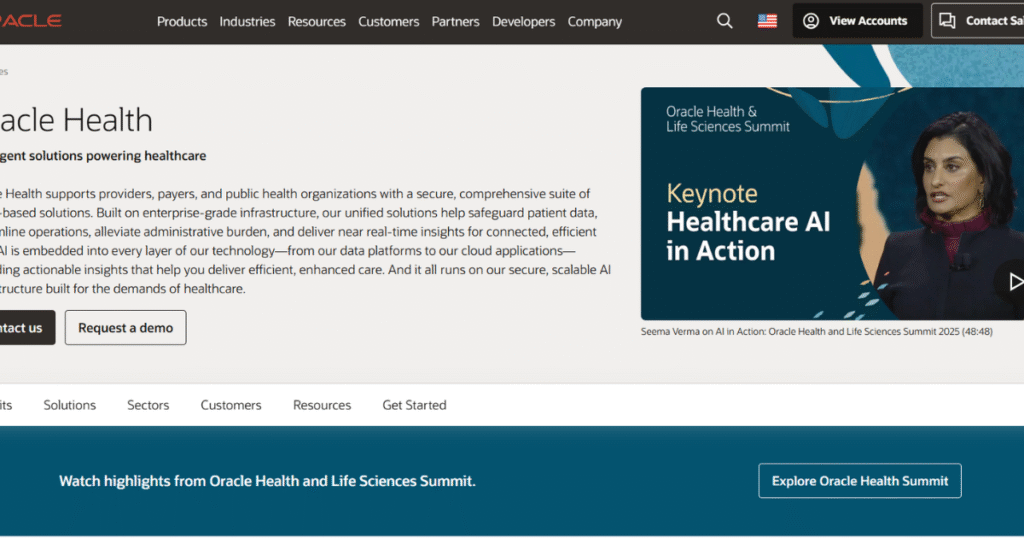Open the Company menu
Screen dimensions: 1024x538
click(594, 21)
